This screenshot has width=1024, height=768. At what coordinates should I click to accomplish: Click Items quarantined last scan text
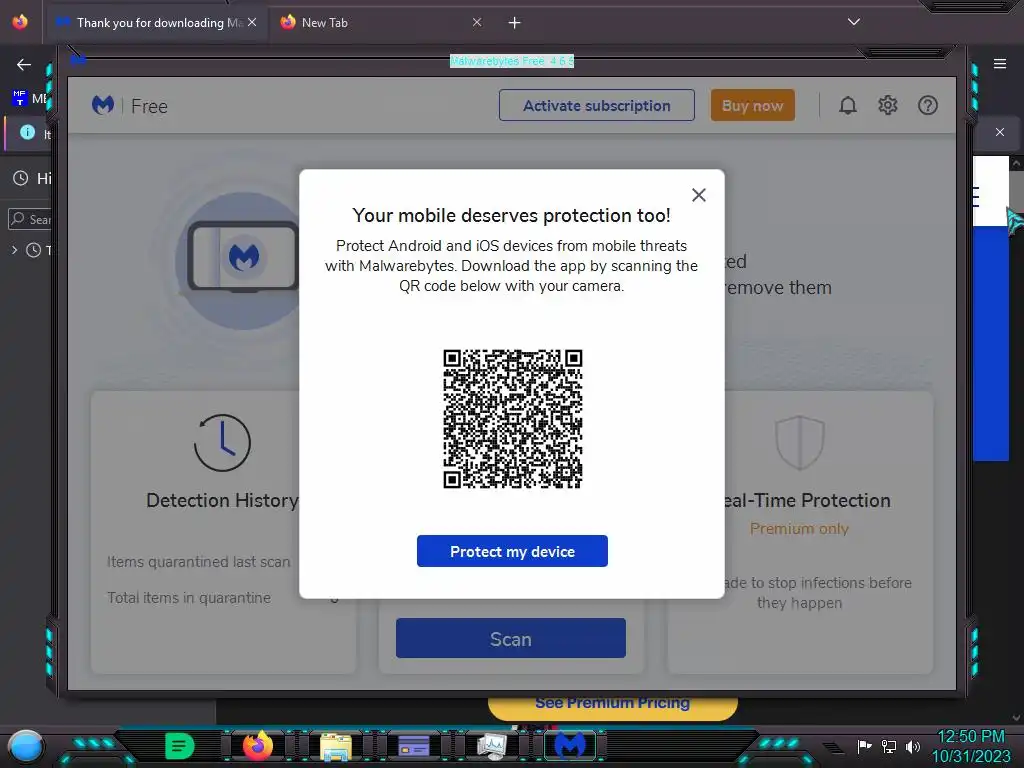coord(199,562)
